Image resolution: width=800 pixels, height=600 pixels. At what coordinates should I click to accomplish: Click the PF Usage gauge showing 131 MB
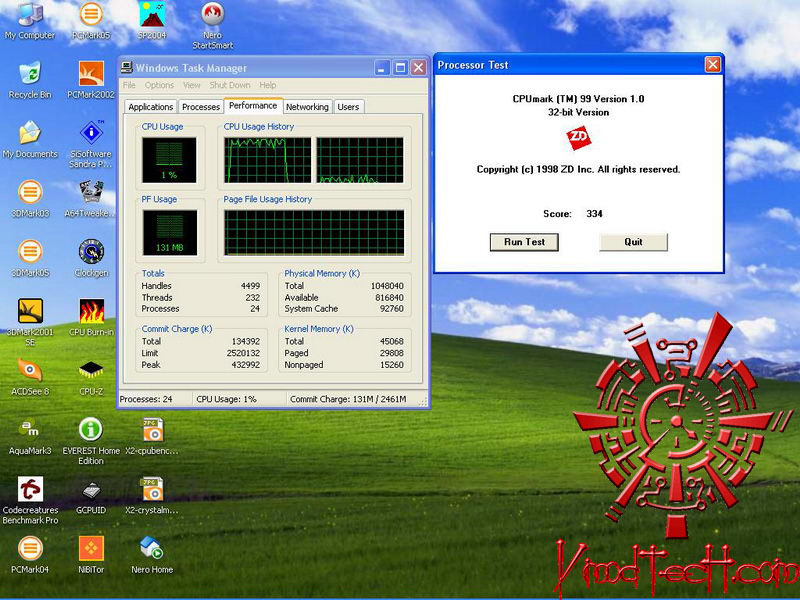click(x=169, y=233)
